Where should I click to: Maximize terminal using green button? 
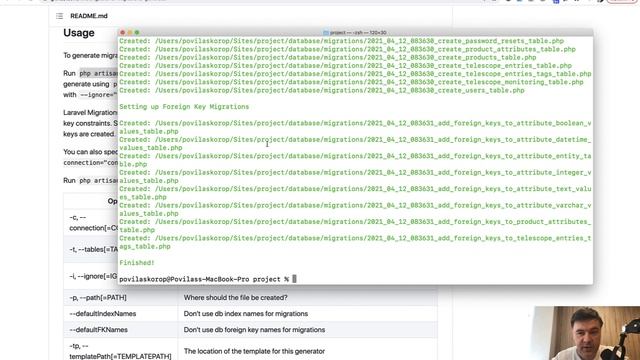tap(137, 33)
